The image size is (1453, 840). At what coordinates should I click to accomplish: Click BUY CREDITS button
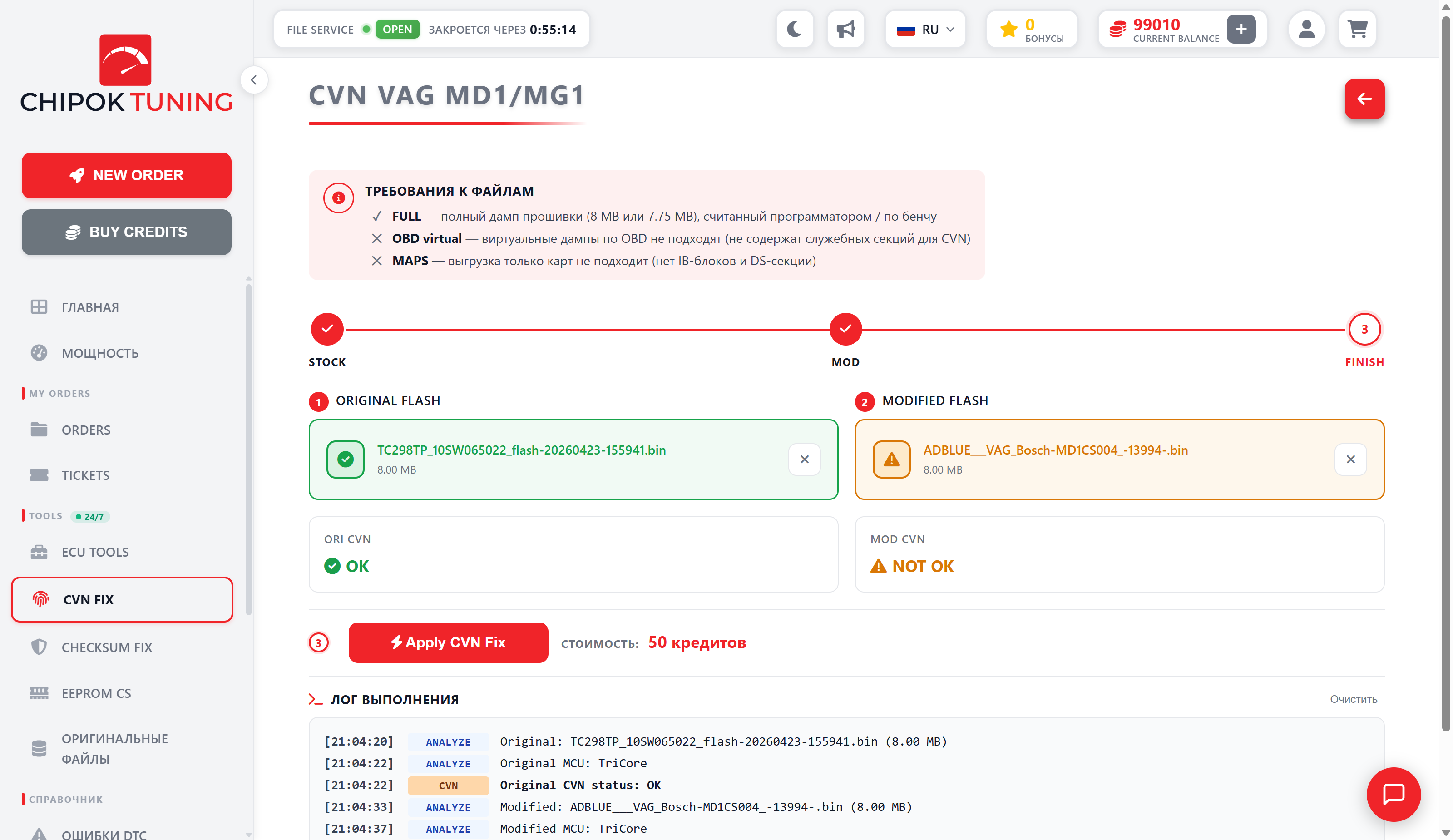126,232
